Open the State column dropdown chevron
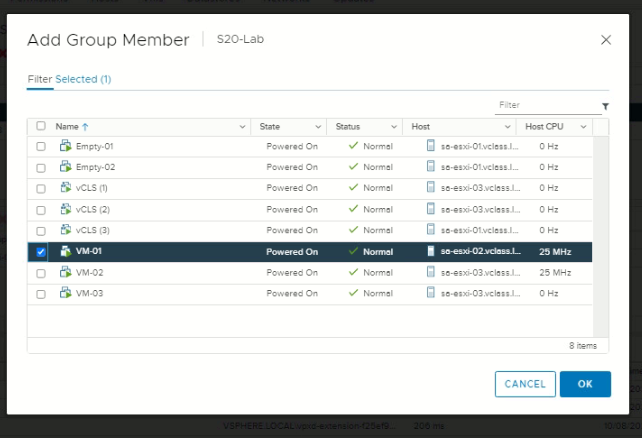 tap(318, 127)
